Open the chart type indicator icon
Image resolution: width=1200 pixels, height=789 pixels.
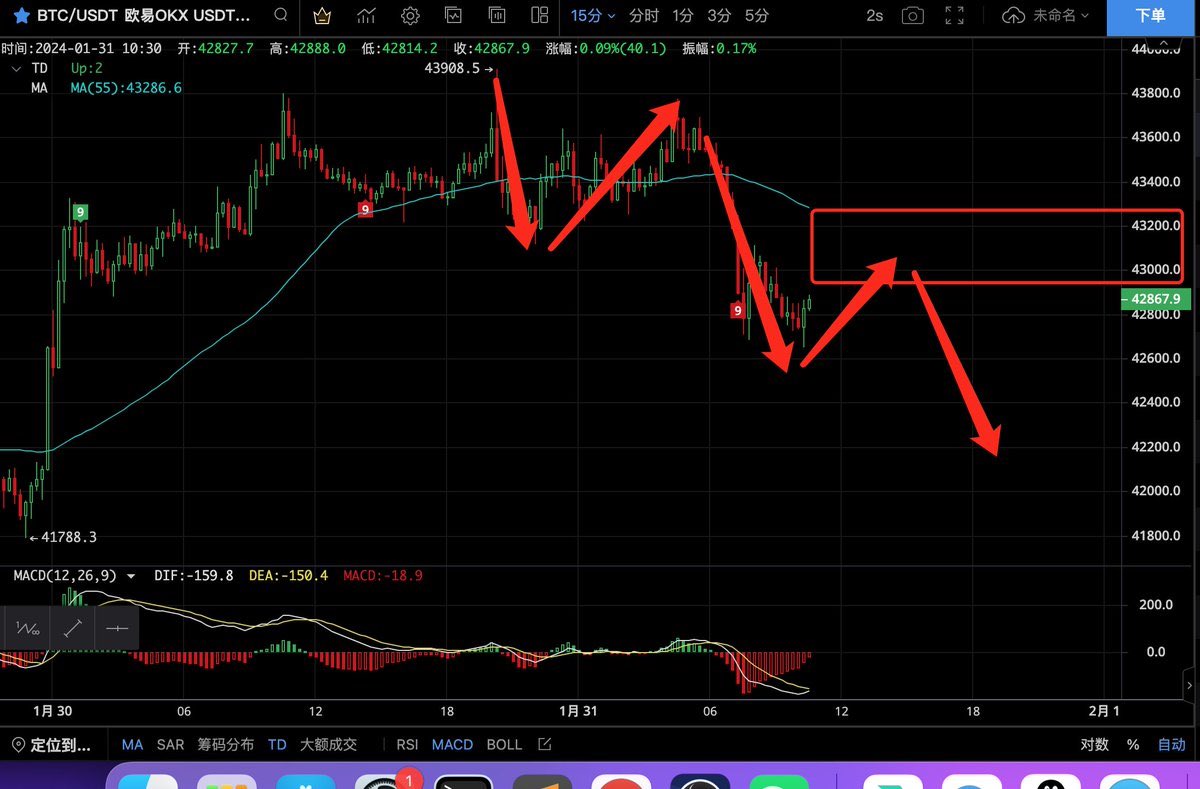tap(366, 16)
